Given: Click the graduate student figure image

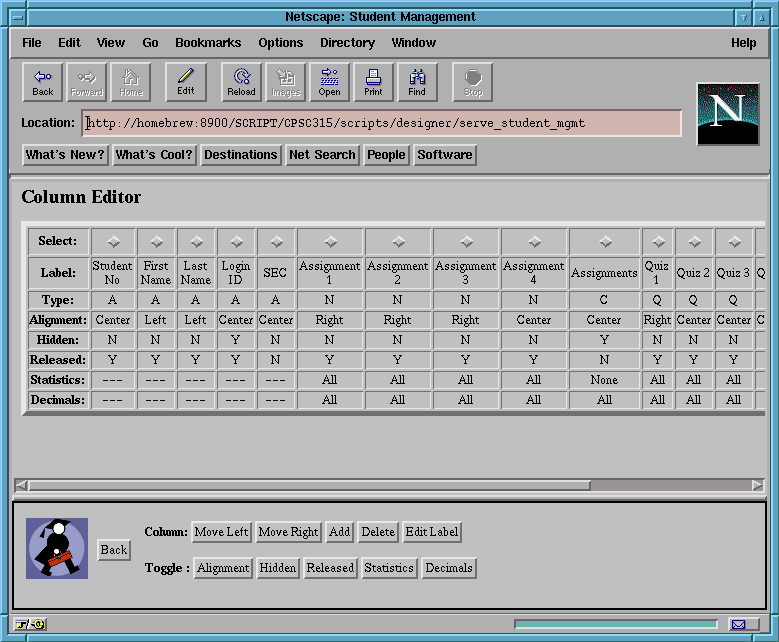Looking at the screenshot, I should (57, 549).
